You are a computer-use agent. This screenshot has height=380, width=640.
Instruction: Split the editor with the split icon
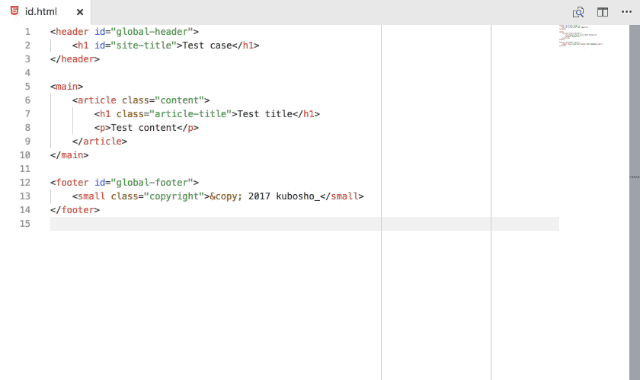[602, 12]
